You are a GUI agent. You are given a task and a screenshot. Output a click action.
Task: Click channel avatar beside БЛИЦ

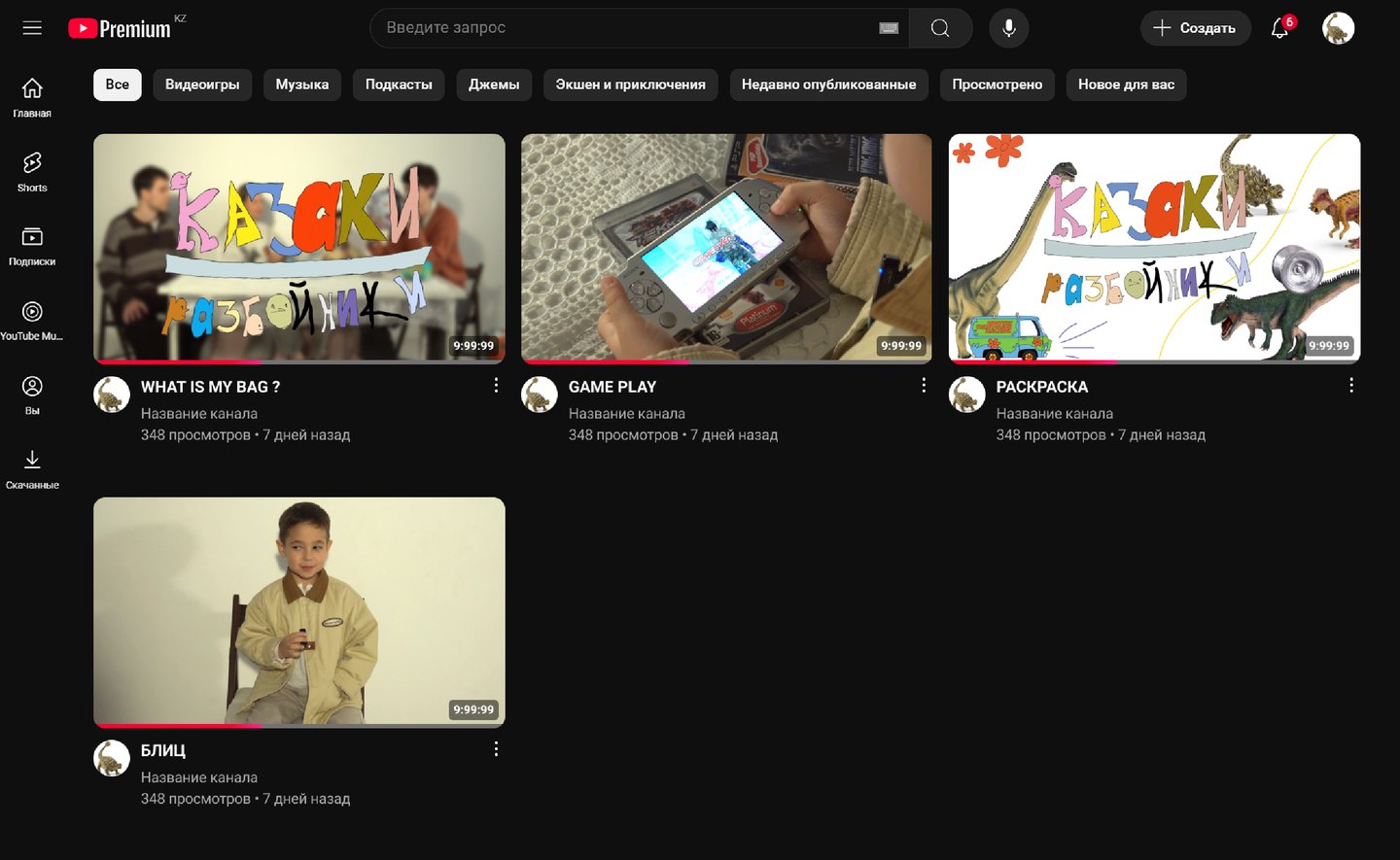click(x=112, y=758)
